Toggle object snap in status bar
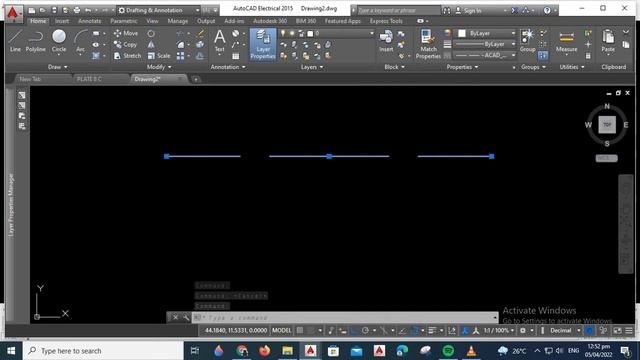The image size is (640, 360). [x=414, y=331]
